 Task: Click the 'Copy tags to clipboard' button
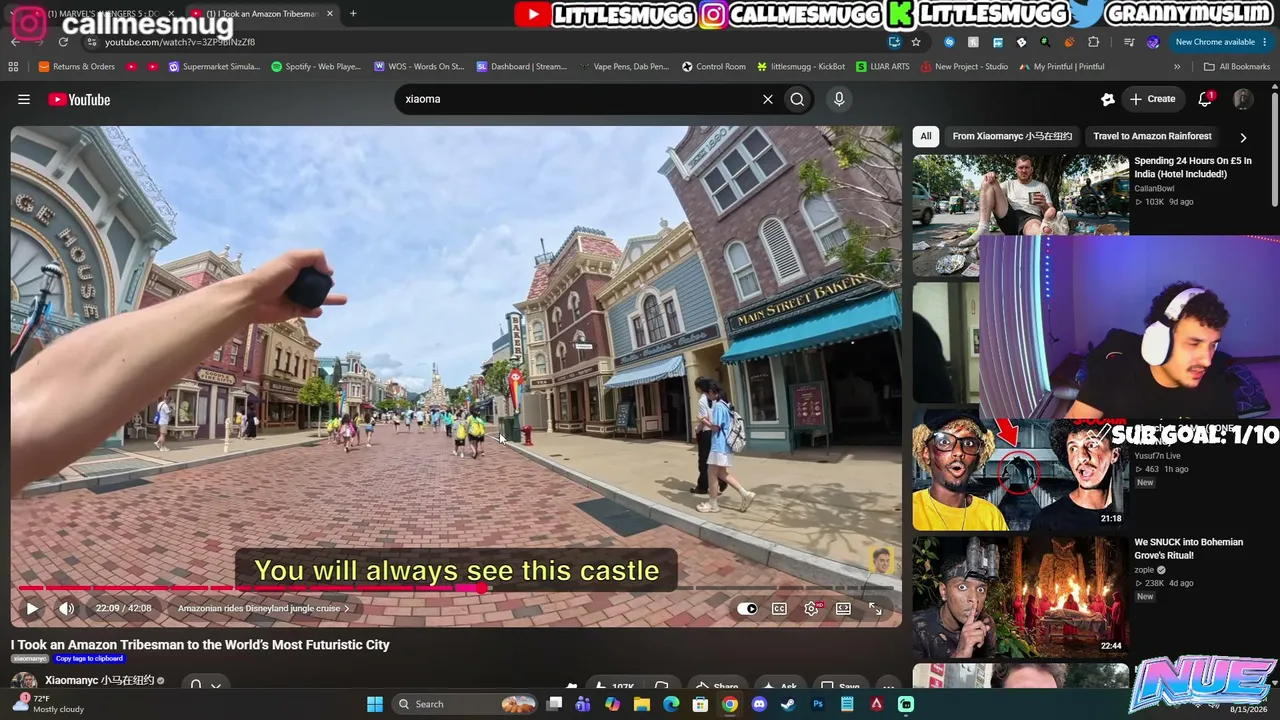pyautogui.click(x=89, y=658)
